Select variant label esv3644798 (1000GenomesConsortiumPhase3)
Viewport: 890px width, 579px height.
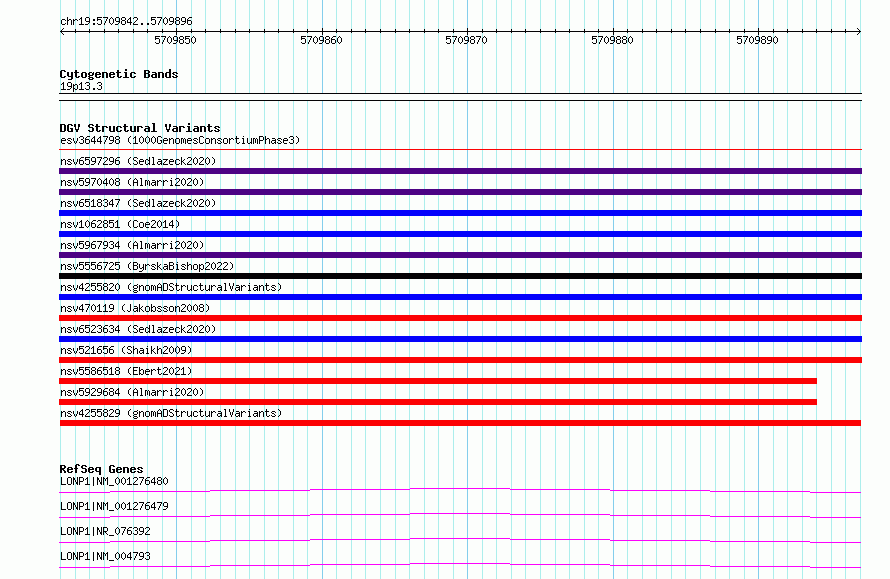pyautogui.click(x=180, y=140)
